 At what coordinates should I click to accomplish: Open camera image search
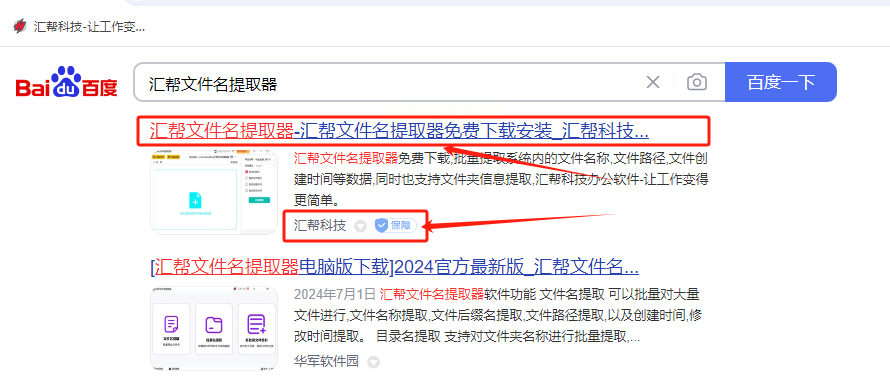click(x=696, y=82)
